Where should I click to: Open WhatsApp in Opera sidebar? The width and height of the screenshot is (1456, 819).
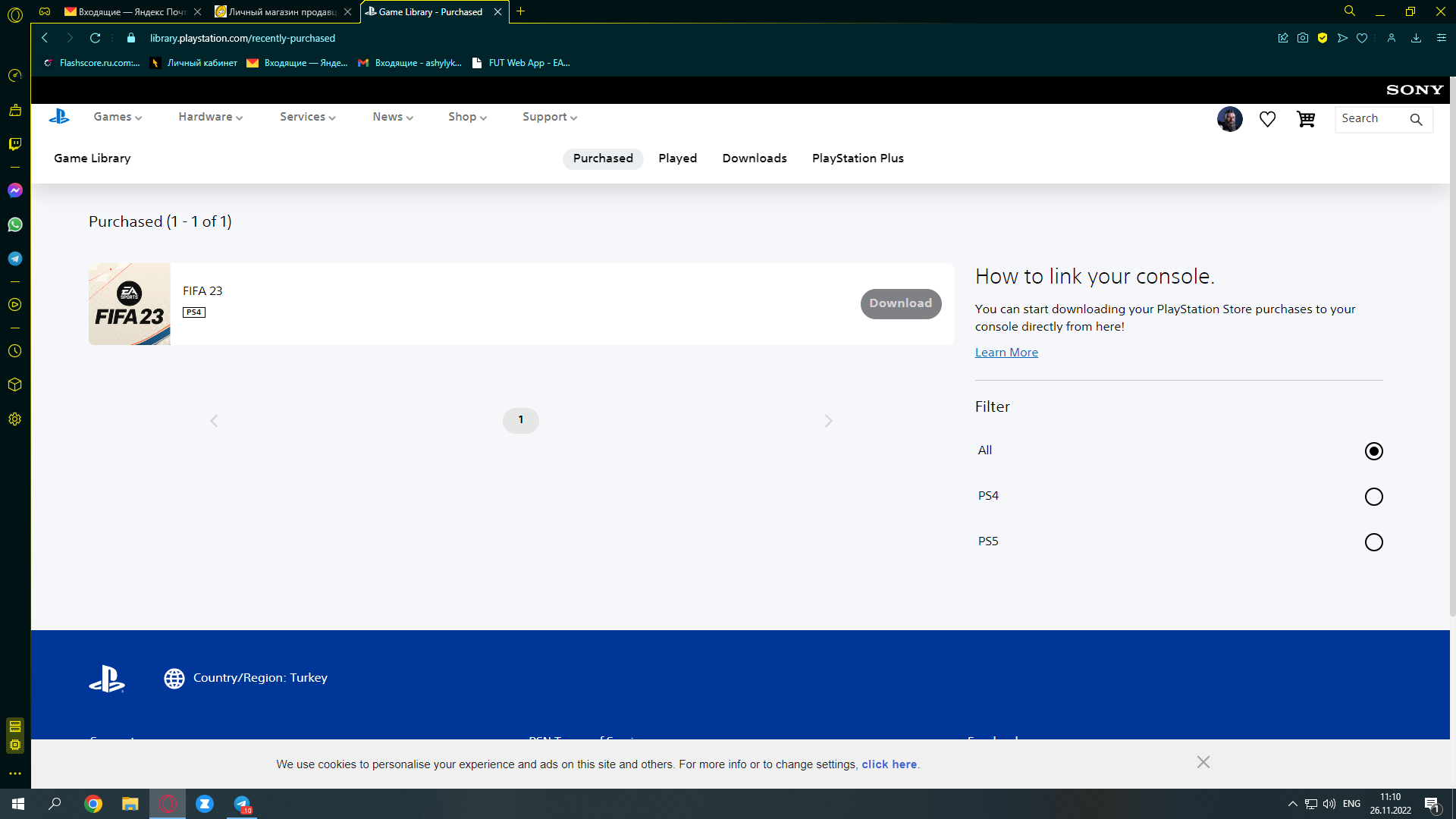coord(14,224)
